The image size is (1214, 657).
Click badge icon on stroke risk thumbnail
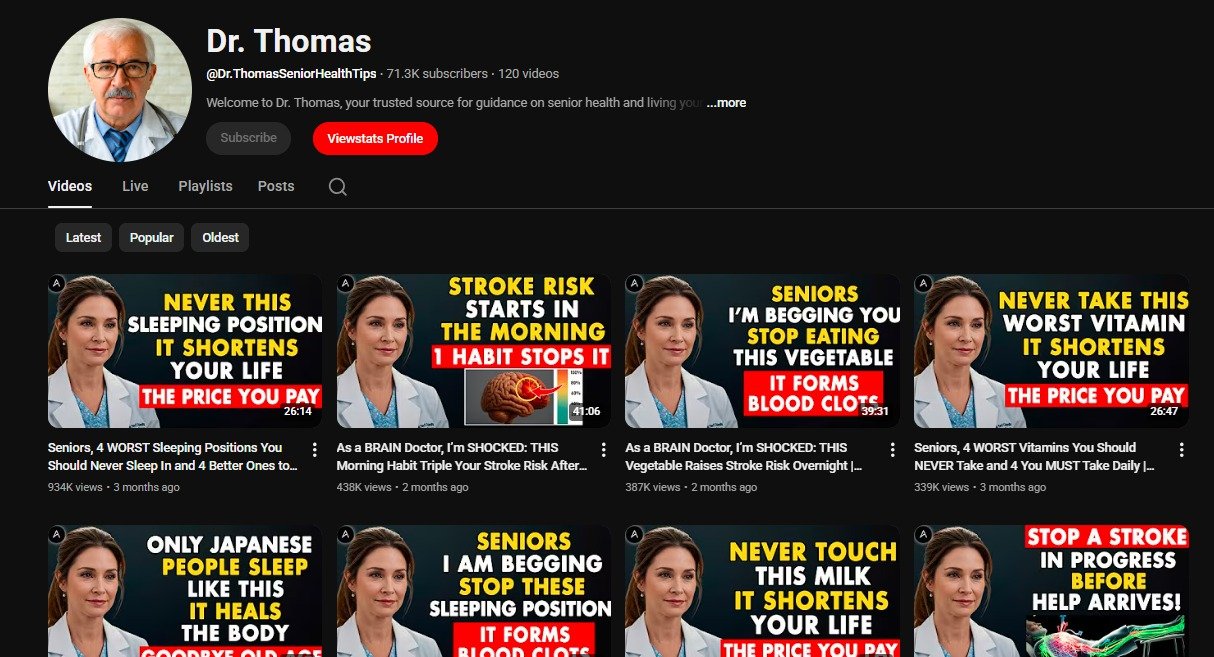[x=346, y=284]
